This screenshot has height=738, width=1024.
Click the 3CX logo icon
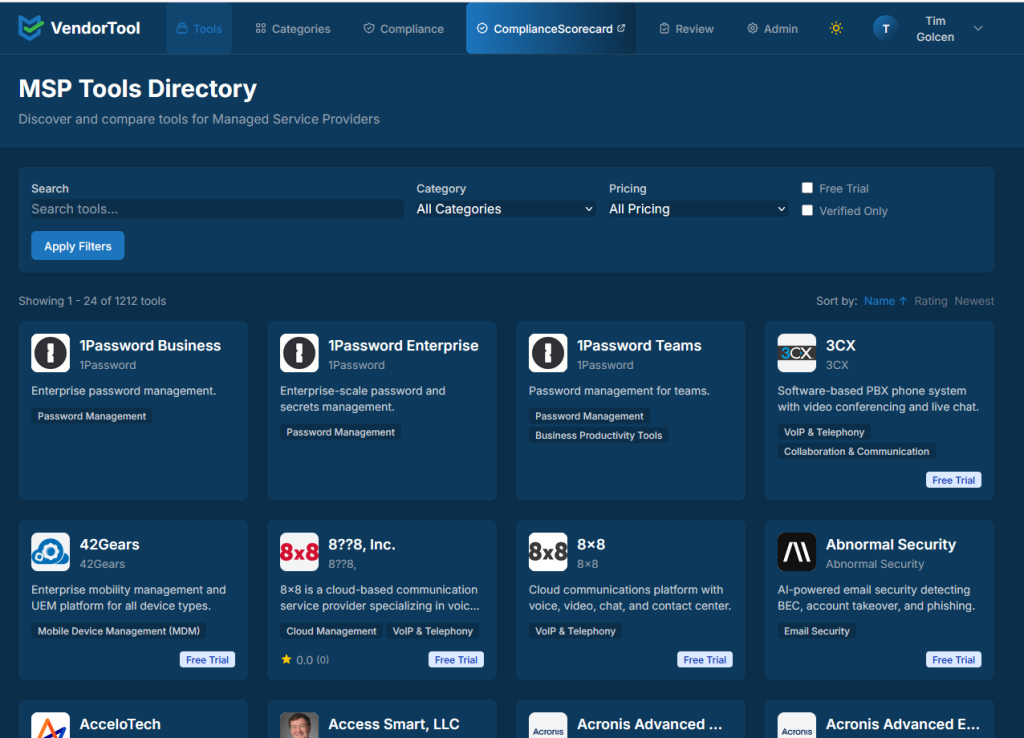(x=797, y=352)
